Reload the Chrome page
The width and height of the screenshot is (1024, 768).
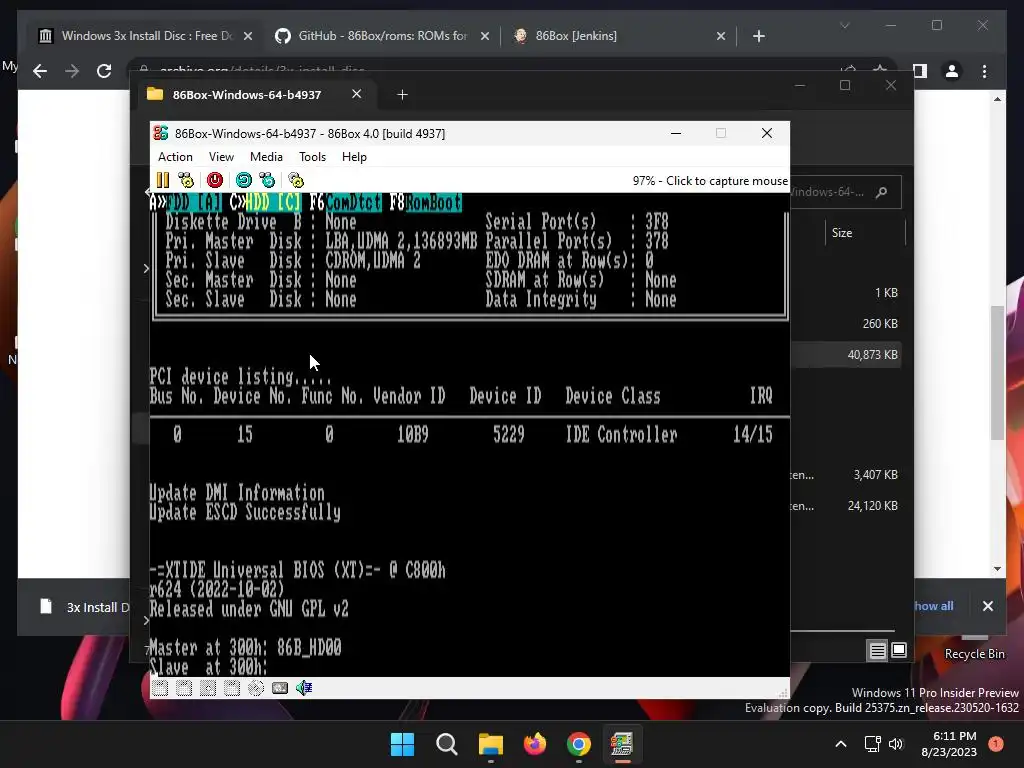[104, 71]
